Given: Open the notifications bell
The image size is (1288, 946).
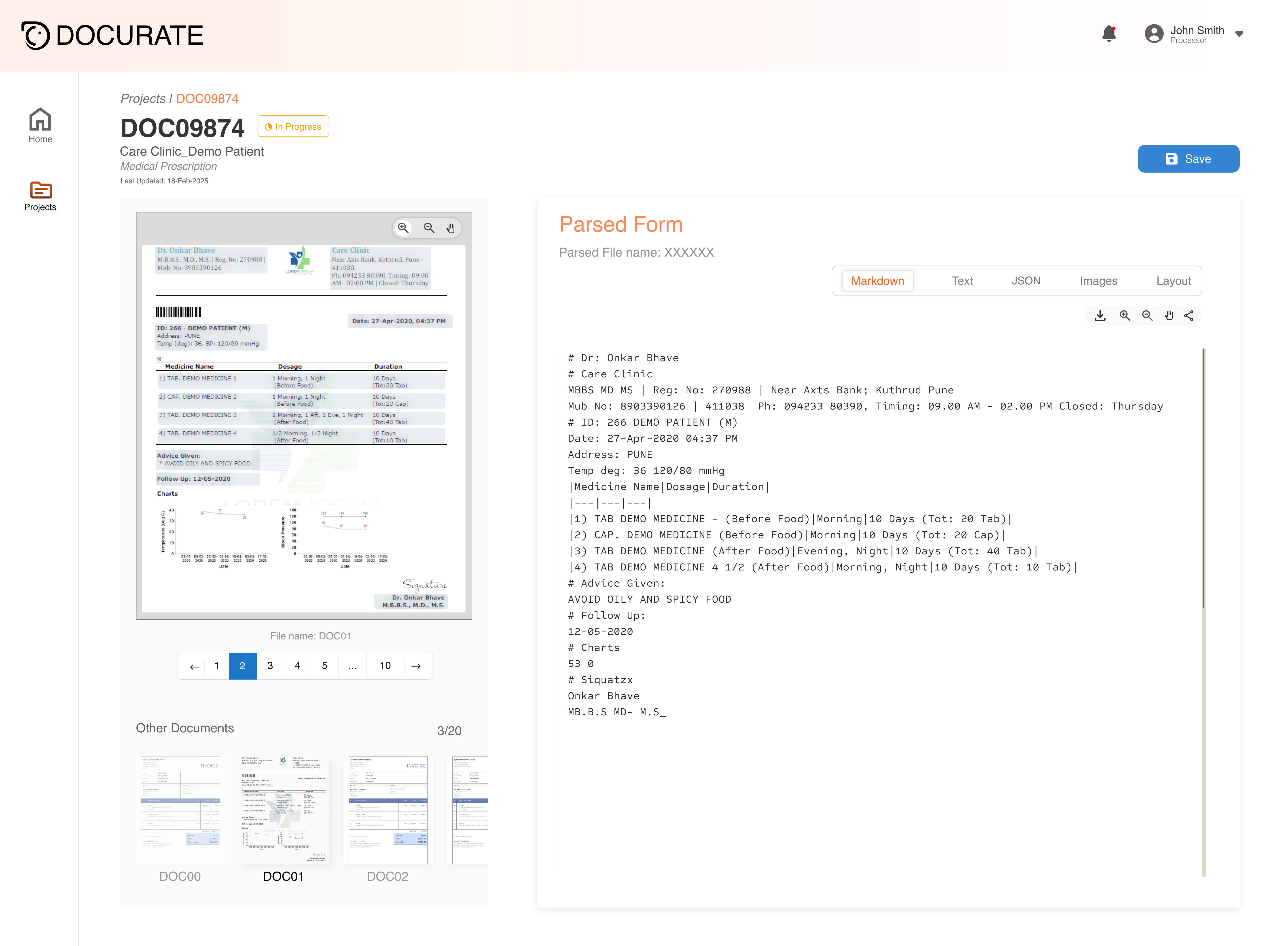Looking at the screenshot, I should [x=1109, y=34].
